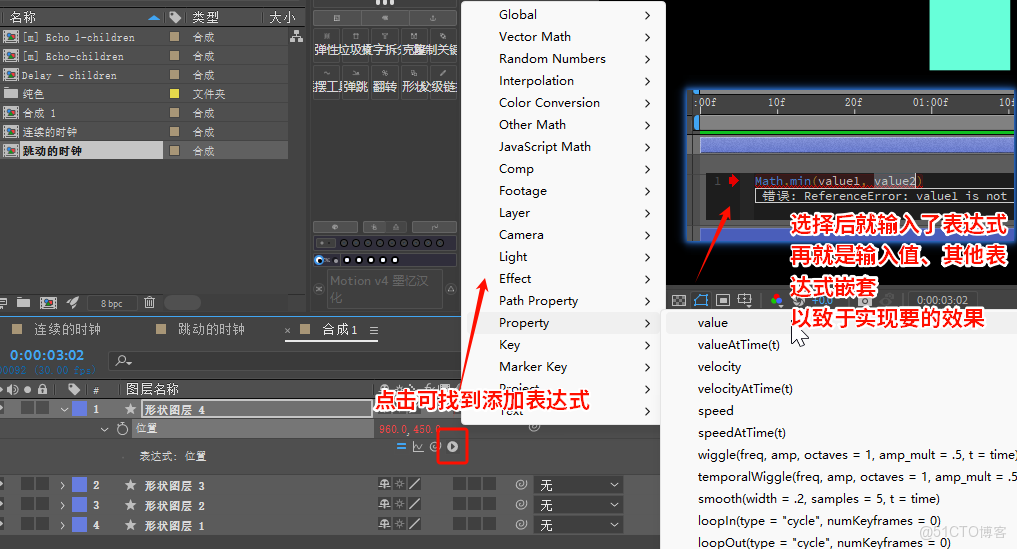Click the lock column icon in timeline header
The width and height of the screenshot is (1017, 549).
[x=42, y=389]
